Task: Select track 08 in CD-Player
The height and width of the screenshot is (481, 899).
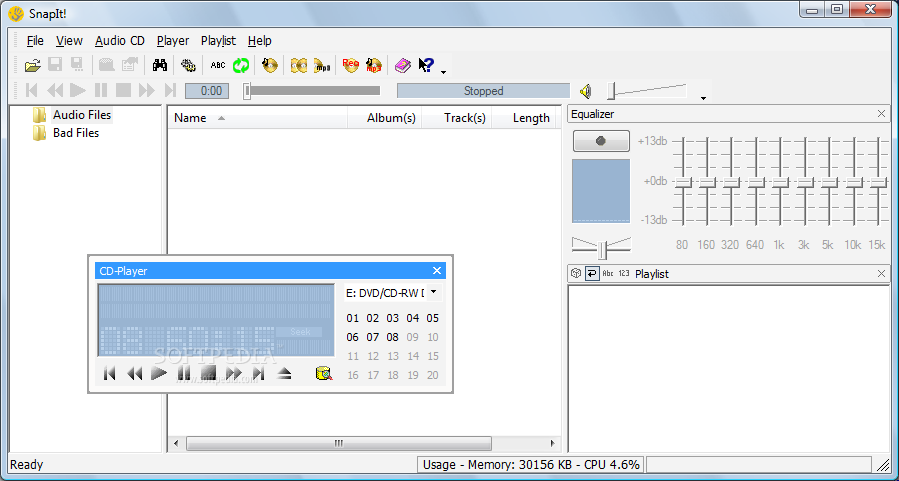Action: point(392,337)
